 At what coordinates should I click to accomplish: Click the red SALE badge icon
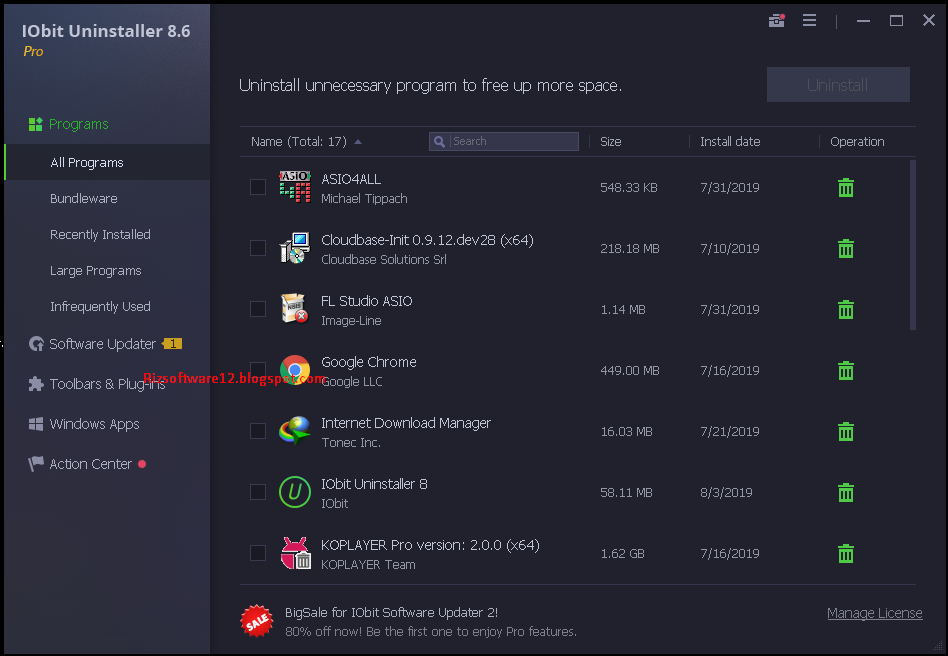[257, 621]
